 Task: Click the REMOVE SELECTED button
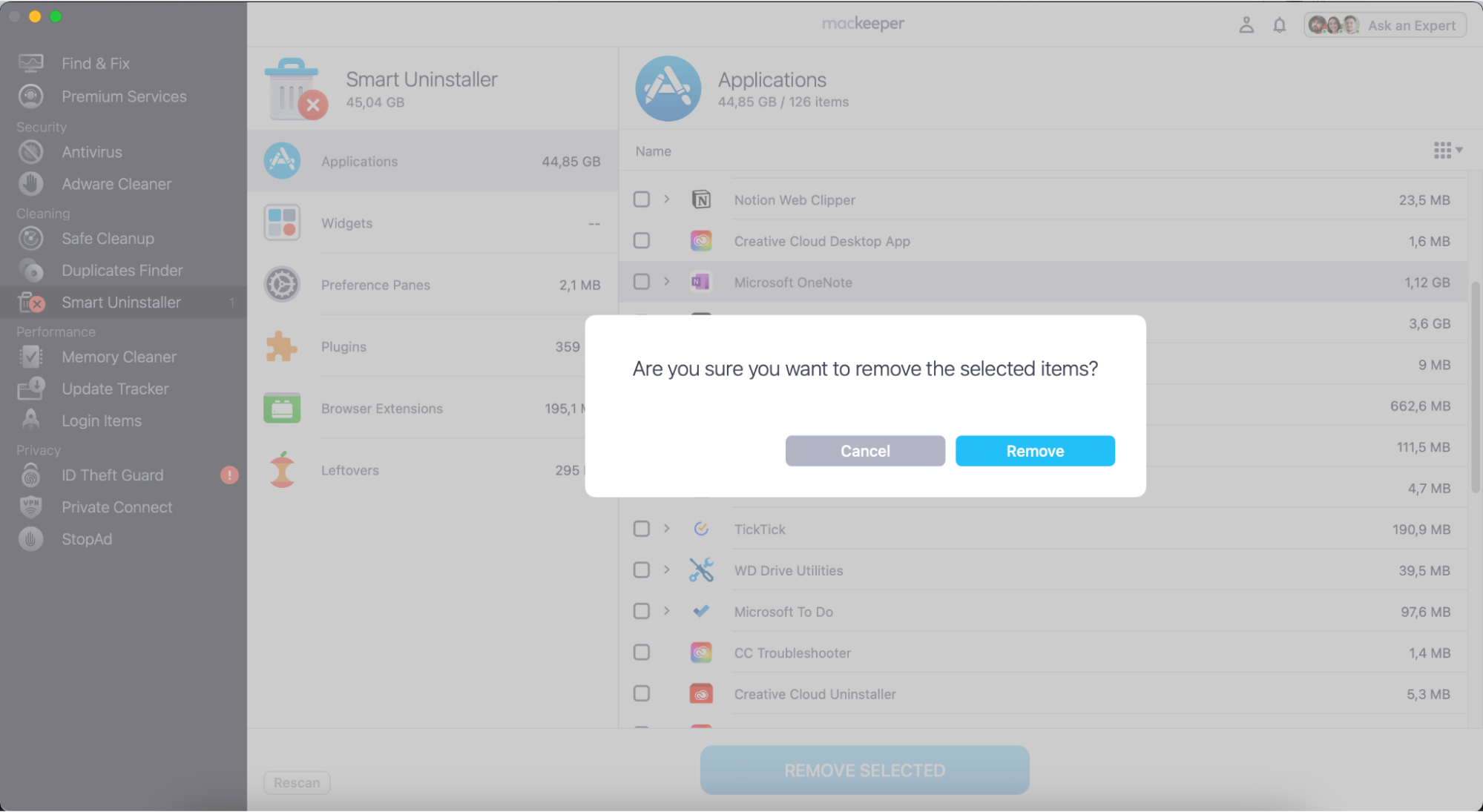[864, 770]
